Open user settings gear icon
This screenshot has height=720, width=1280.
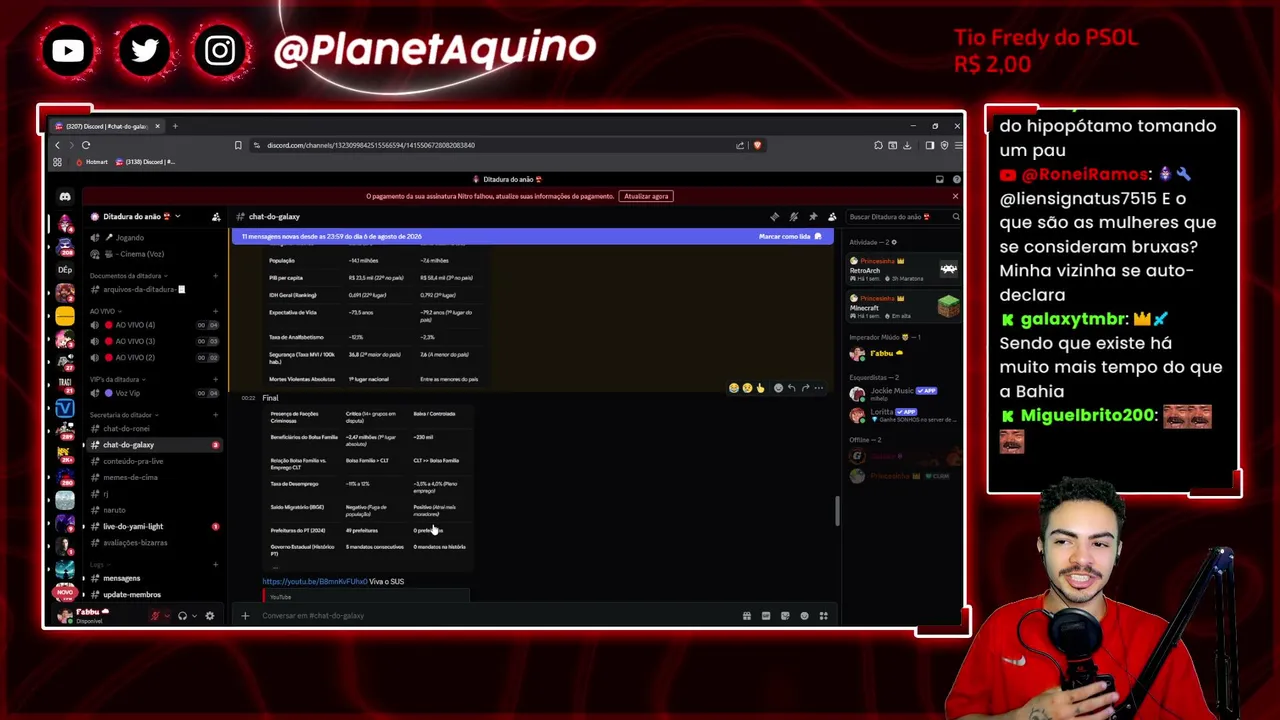[210, 616]
